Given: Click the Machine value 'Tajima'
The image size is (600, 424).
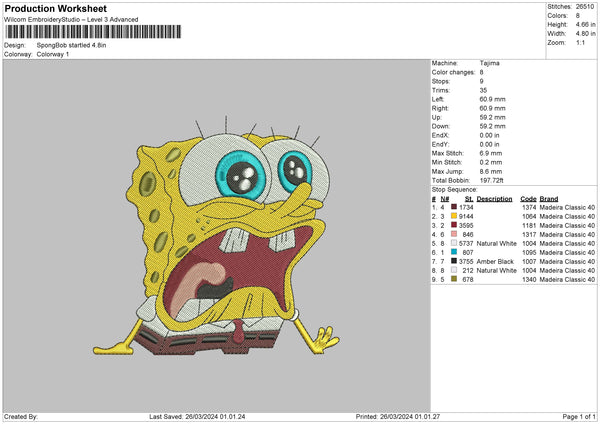Looking at the screenshot, I should [x=489, y=63].
